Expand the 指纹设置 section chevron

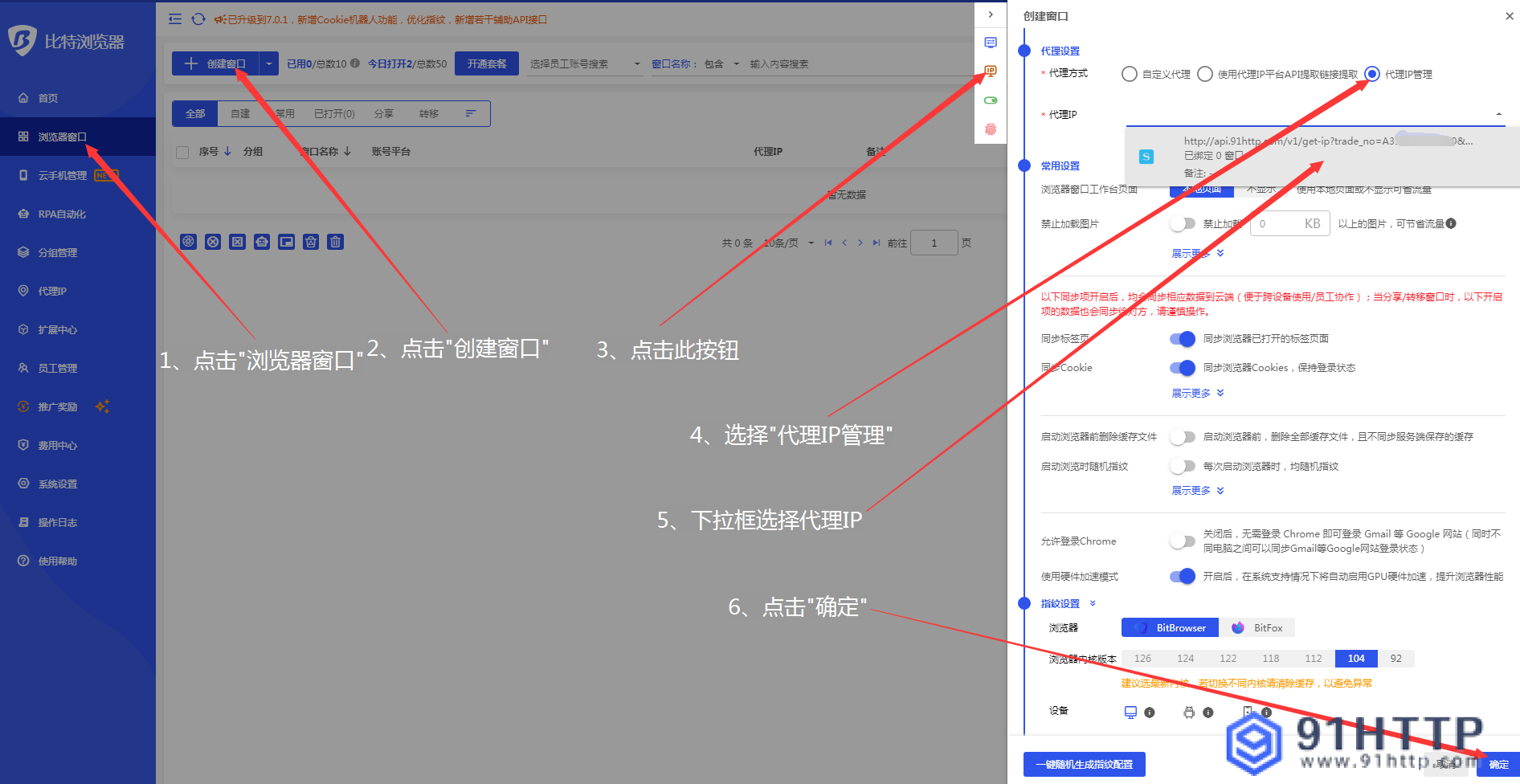(1093, 603)
